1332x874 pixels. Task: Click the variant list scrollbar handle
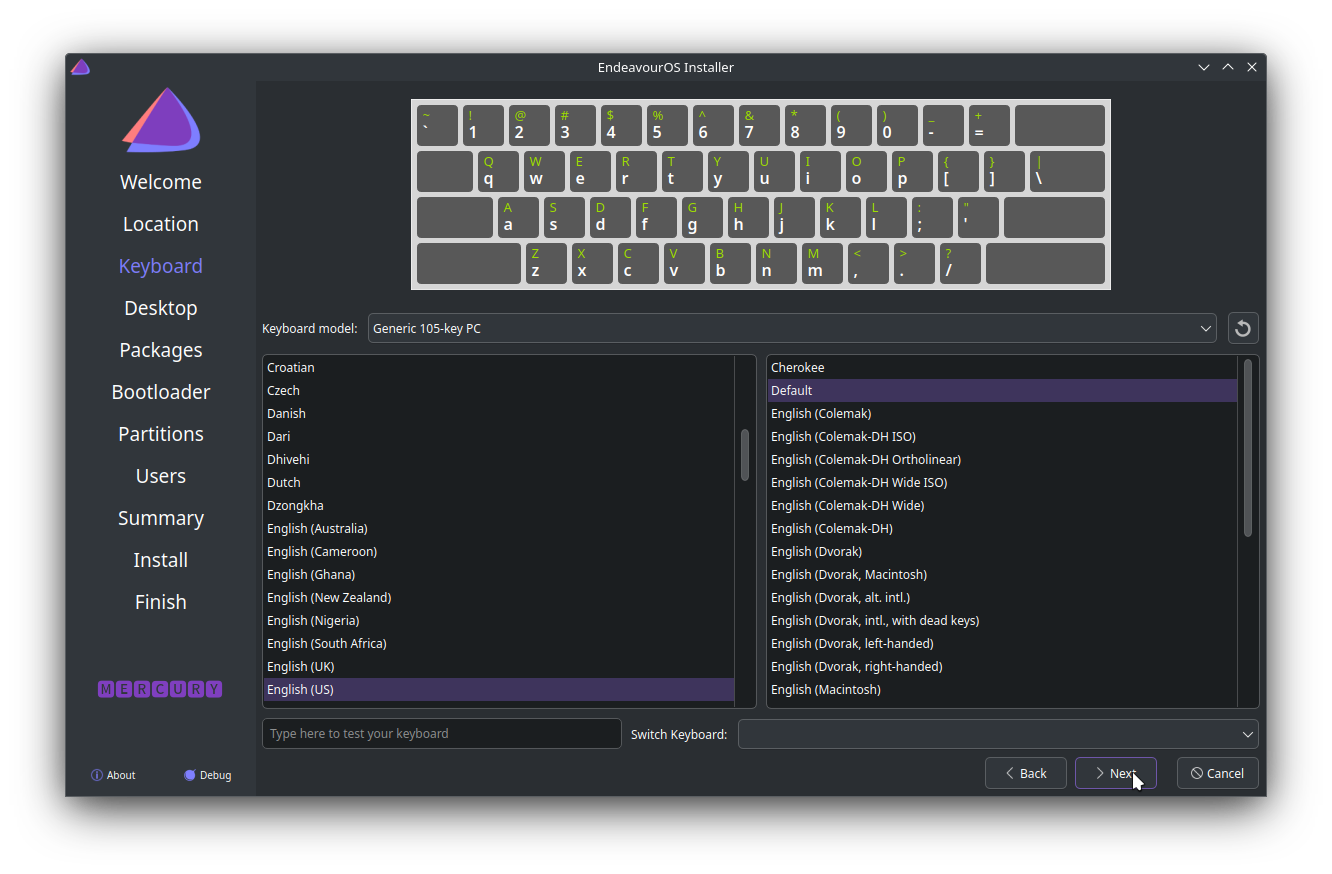point(1248,448)
